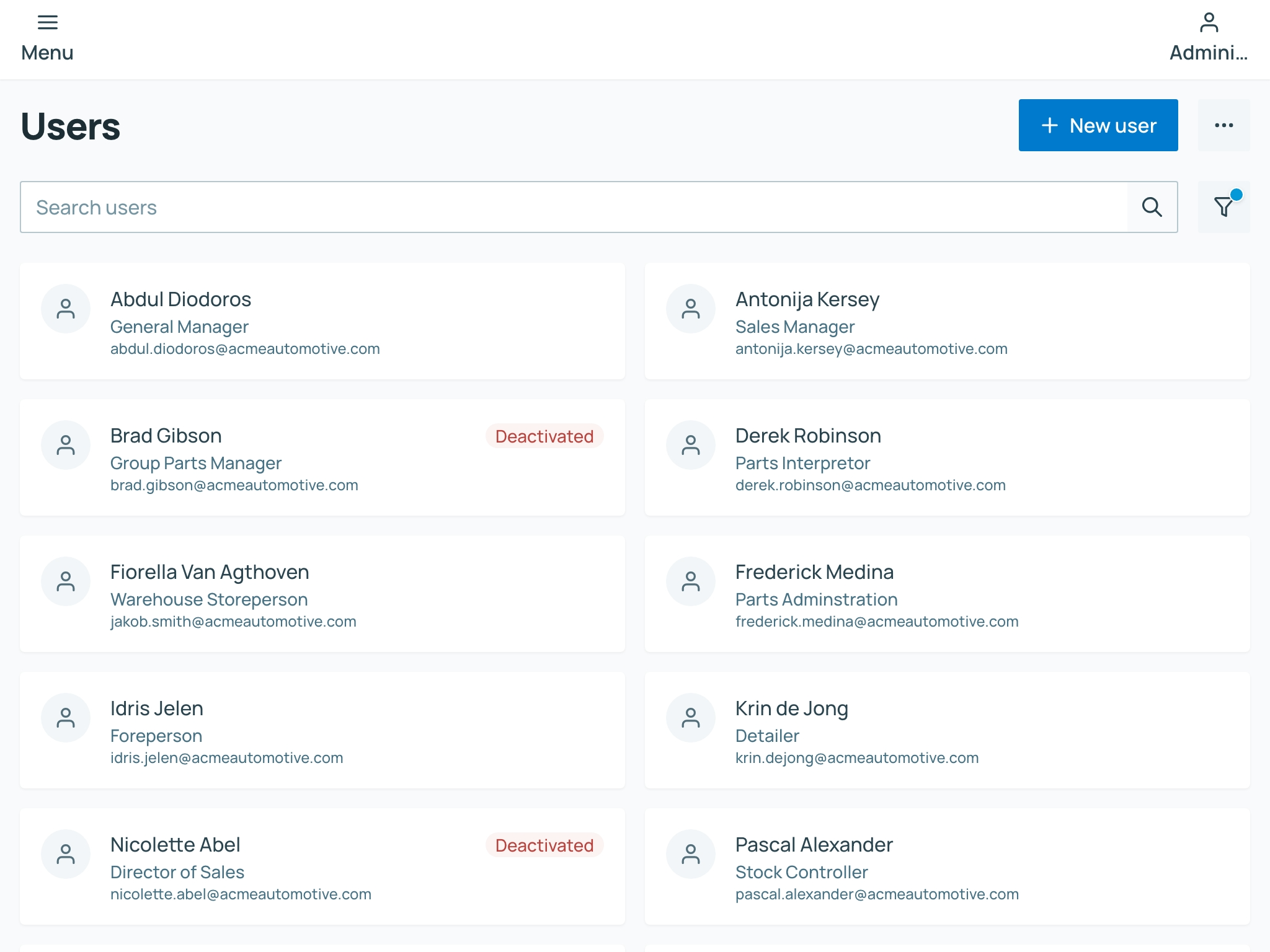Click frederick.medina@acmeautomotive.com email
This screenshot has width=1270, height=952.
point(877,622)
